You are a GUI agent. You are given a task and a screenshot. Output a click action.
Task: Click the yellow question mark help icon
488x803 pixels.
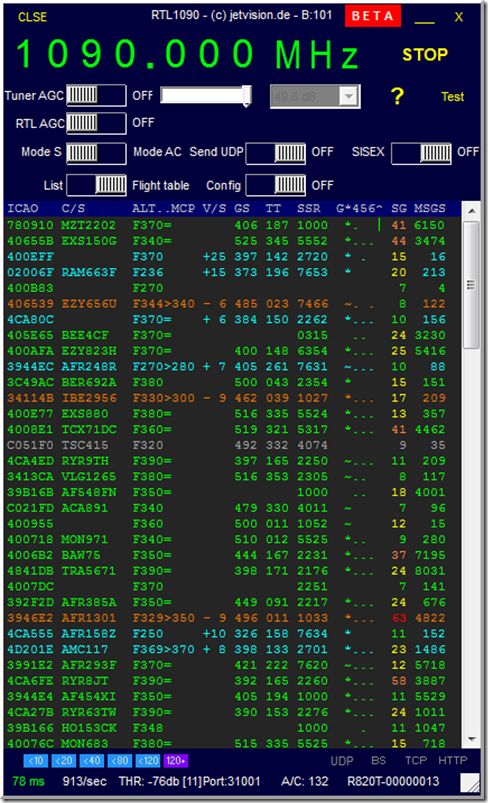(397, 96)
